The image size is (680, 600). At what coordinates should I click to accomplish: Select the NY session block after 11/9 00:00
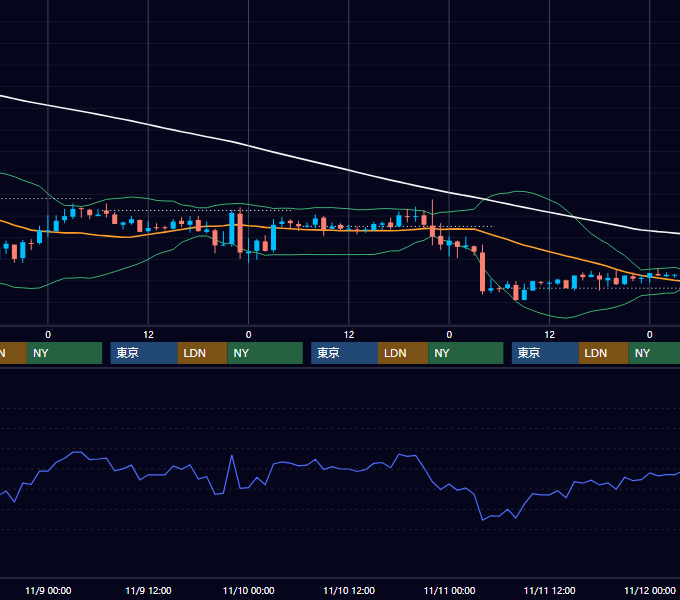[64, 353]
